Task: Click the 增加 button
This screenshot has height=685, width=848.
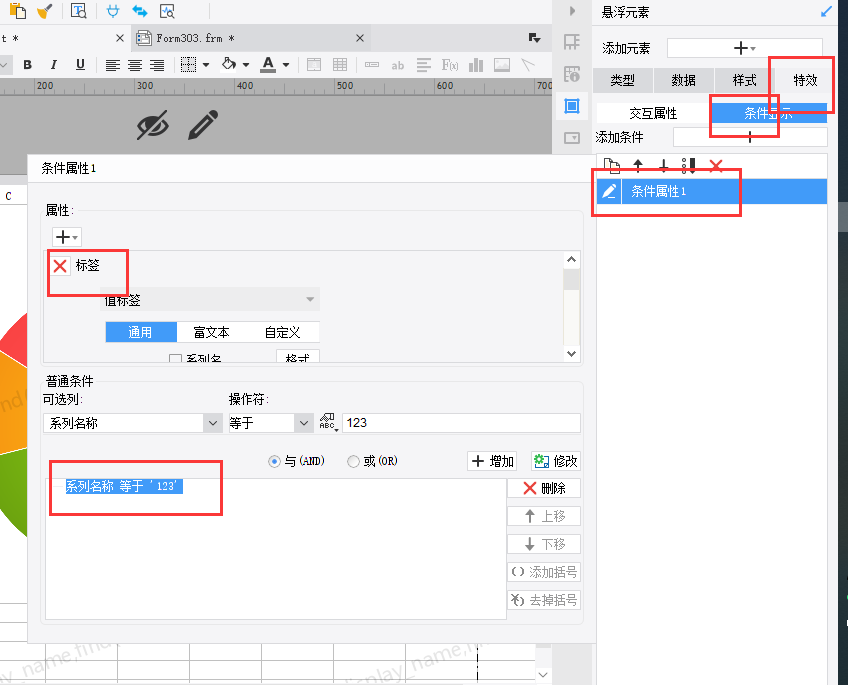Action: 493,461
